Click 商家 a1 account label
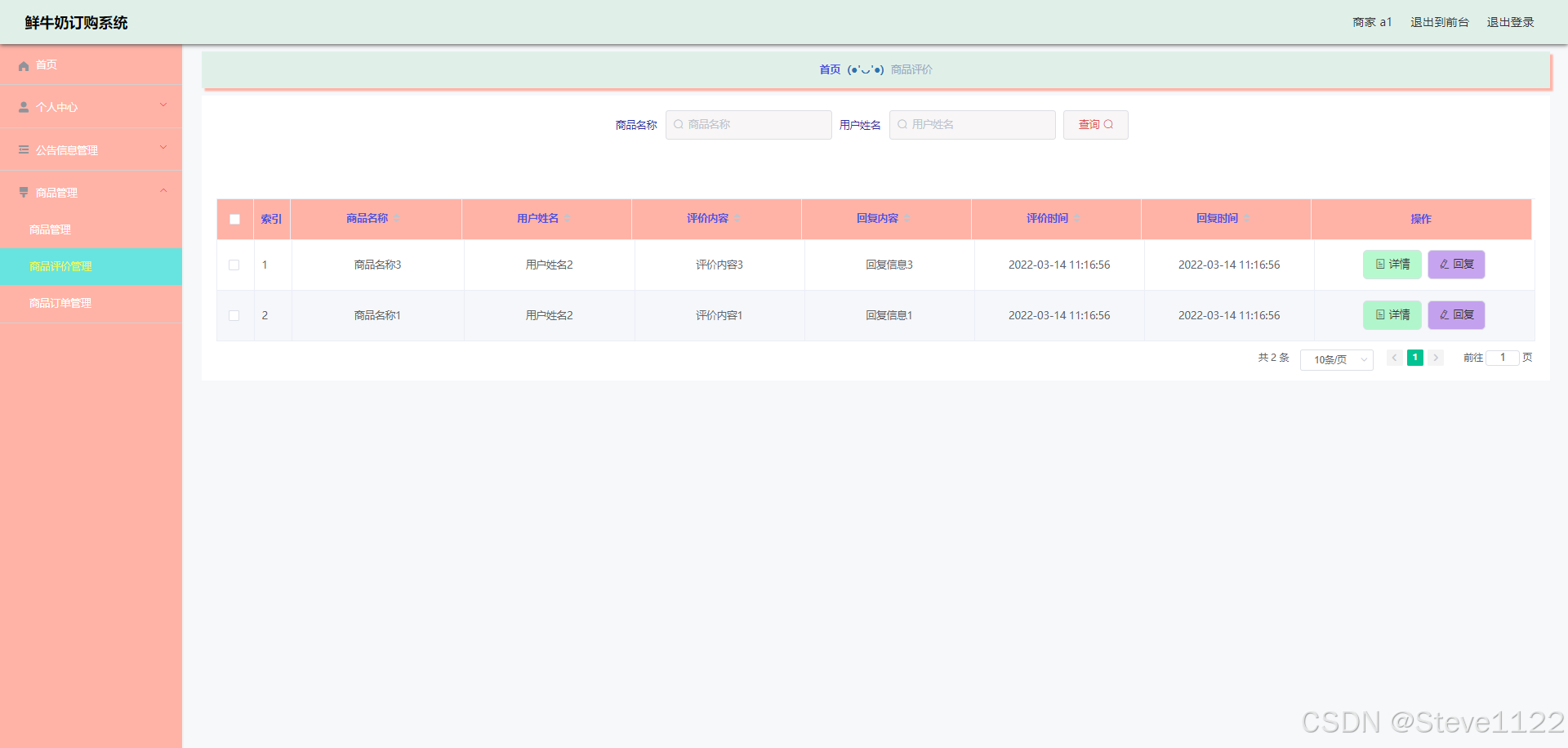1568x748 pixels. [x=1372, y=22]
